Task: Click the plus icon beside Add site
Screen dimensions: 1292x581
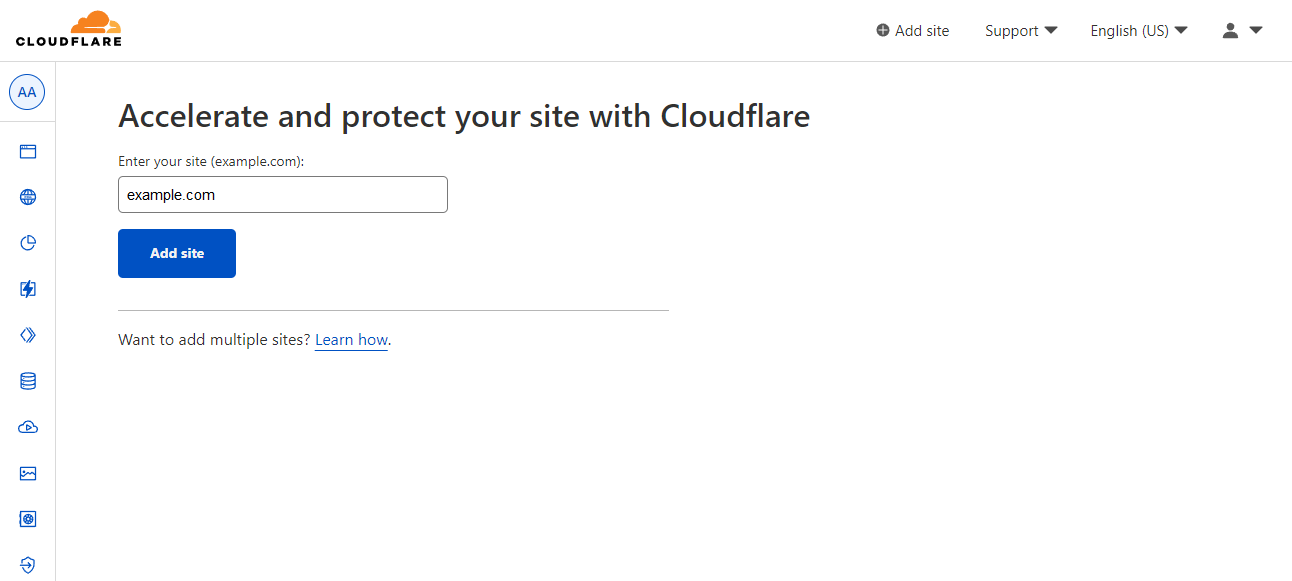Action: point(882,30)
